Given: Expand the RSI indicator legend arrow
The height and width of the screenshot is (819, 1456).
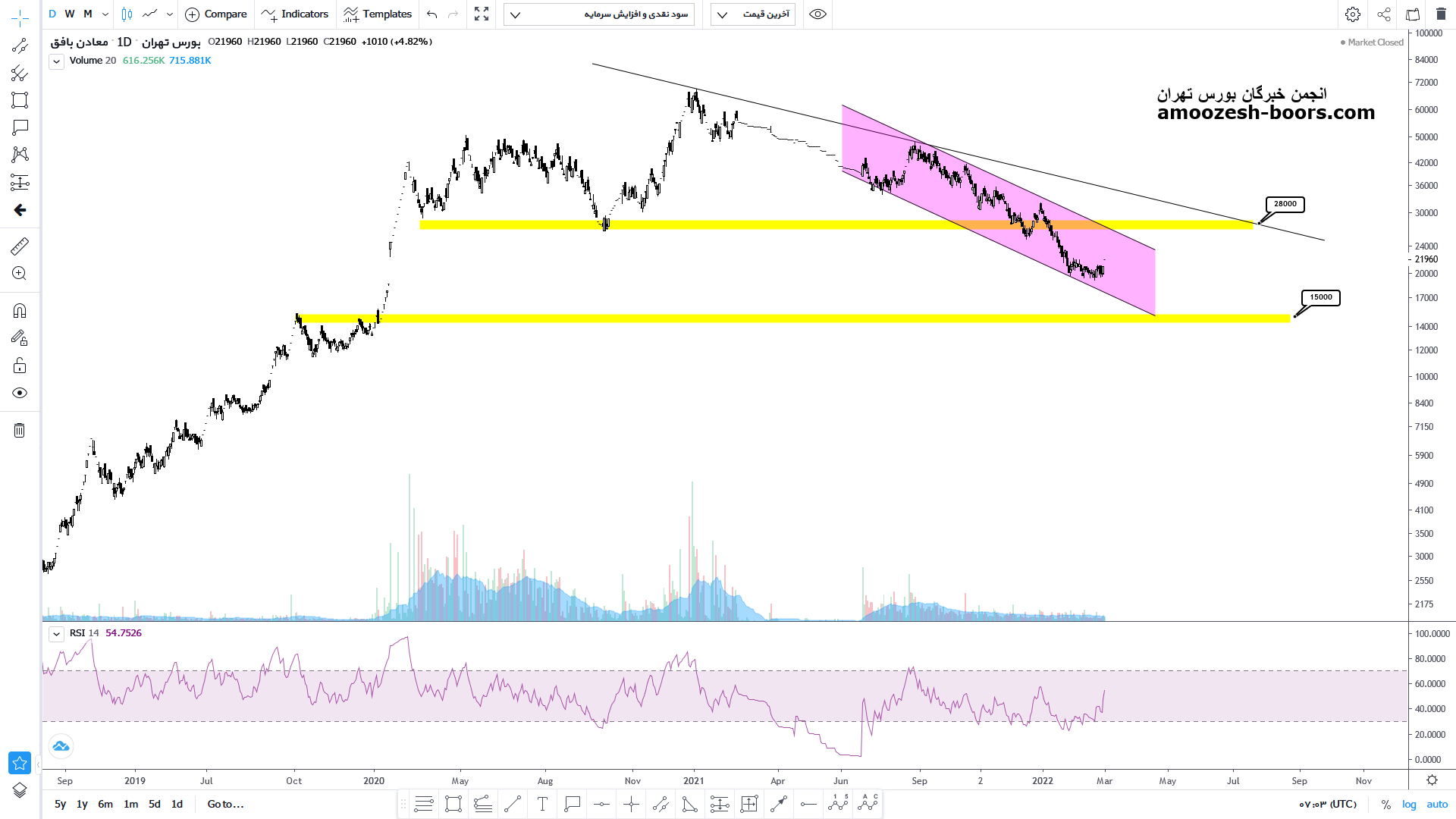Looking at the screenshot, I should point(57,634).
